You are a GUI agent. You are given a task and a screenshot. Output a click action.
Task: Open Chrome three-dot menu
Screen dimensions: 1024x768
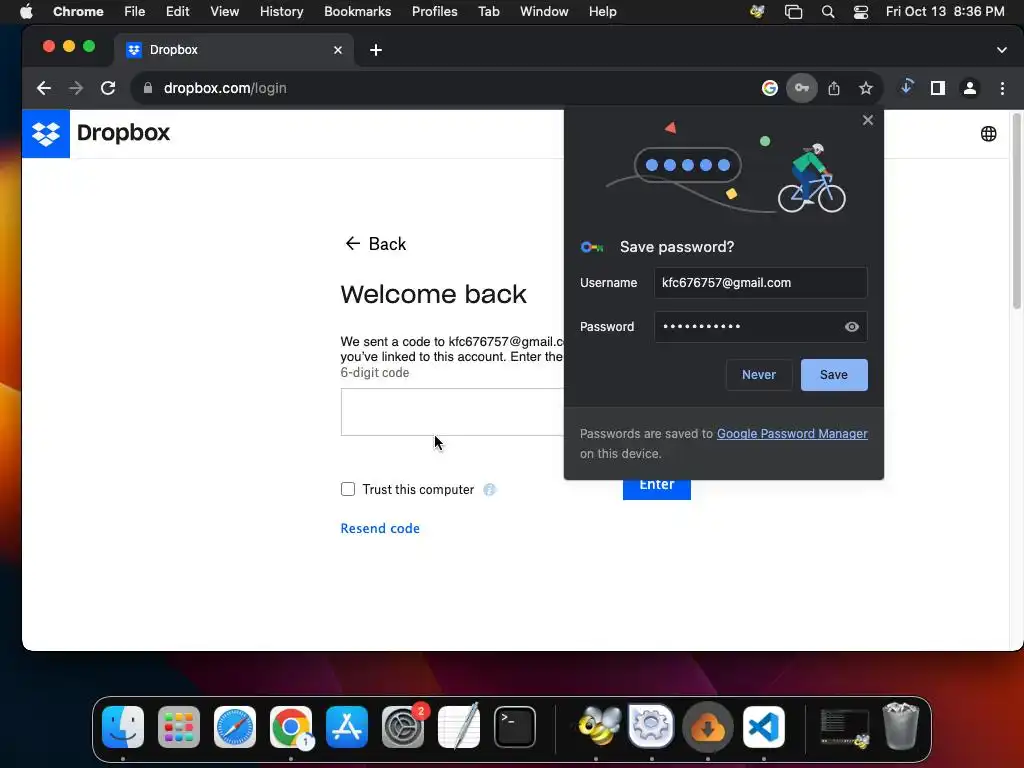pos(1002,88)
